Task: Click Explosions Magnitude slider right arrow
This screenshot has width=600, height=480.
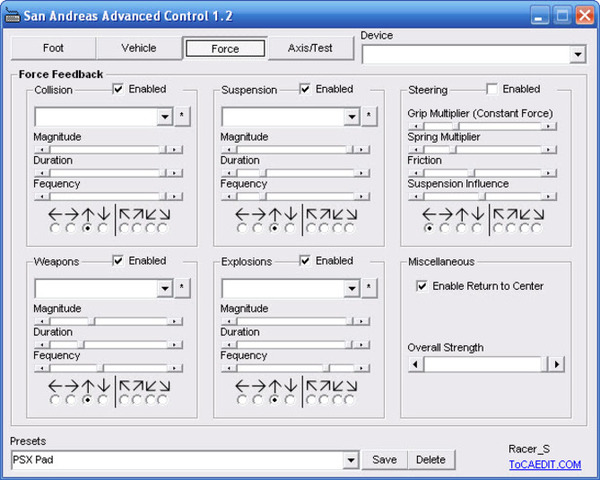Action: [362, 322]
